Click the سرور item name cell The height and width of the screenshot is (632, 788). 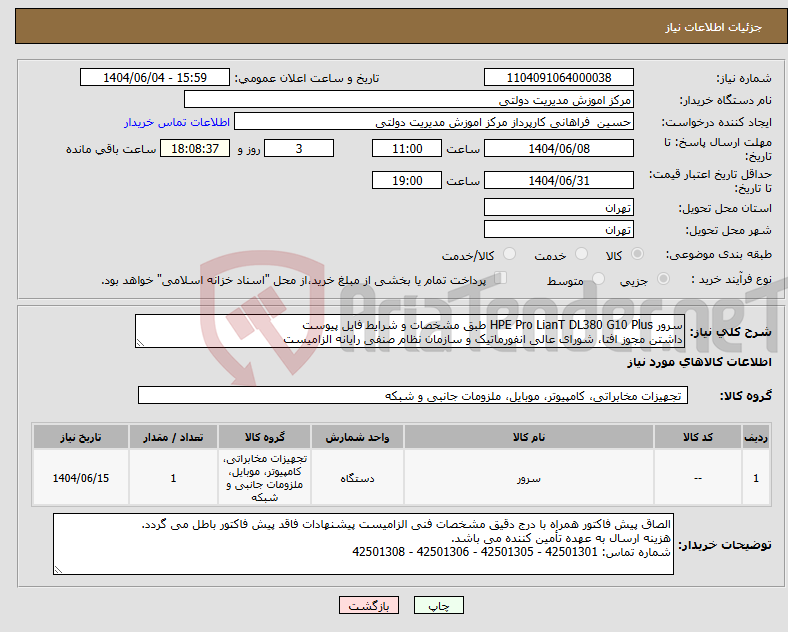coord(529,478)
